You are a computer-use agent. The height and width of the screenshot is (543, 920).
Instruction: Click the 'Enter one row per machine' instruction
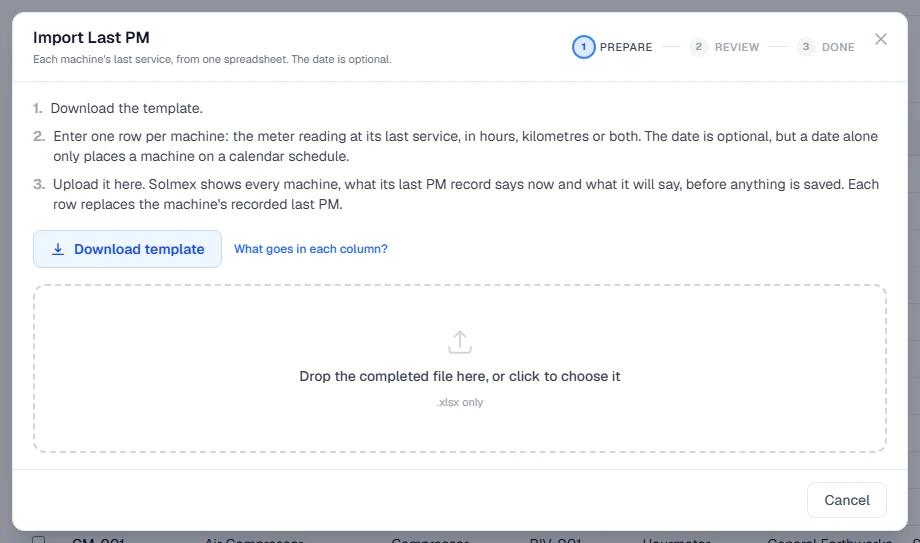[x=465, y=146]
